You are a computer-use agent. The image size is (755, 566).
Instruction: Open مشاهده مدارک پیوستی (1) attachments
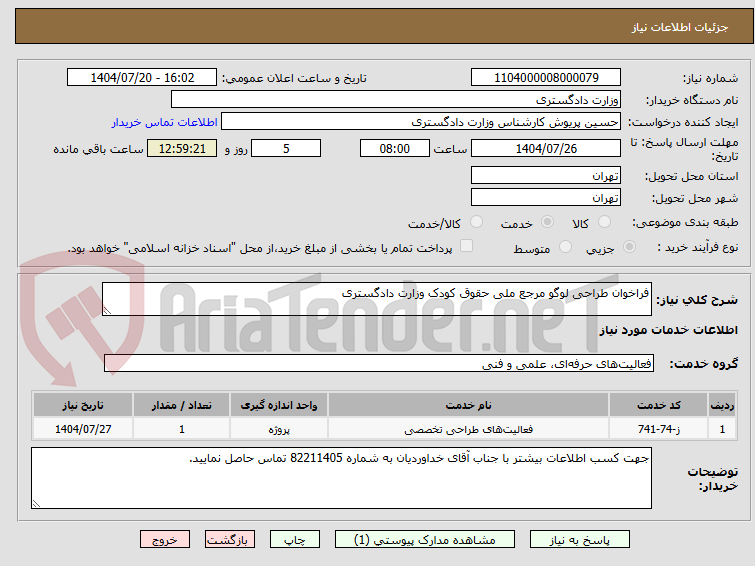(425, 540)
